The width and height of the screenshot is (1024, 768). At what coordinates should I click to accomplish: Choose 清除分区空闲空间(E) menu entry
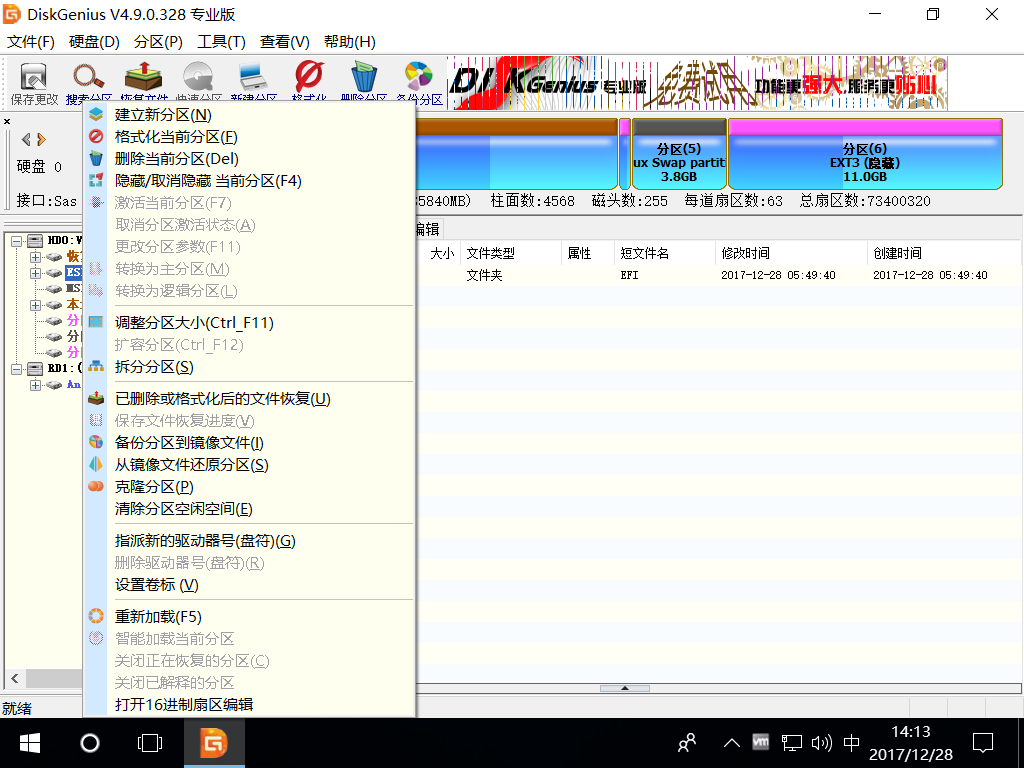249,509
